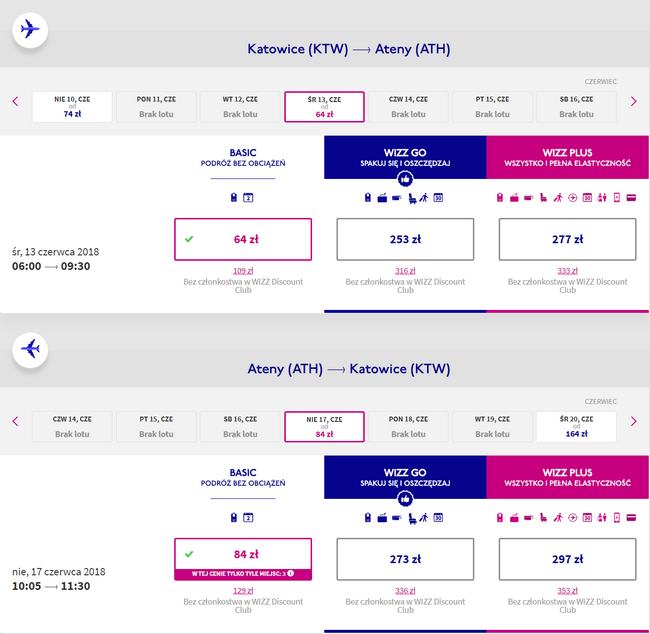Click the pink priority boarding icon under return WIZZ PLUS

point(558,517)
